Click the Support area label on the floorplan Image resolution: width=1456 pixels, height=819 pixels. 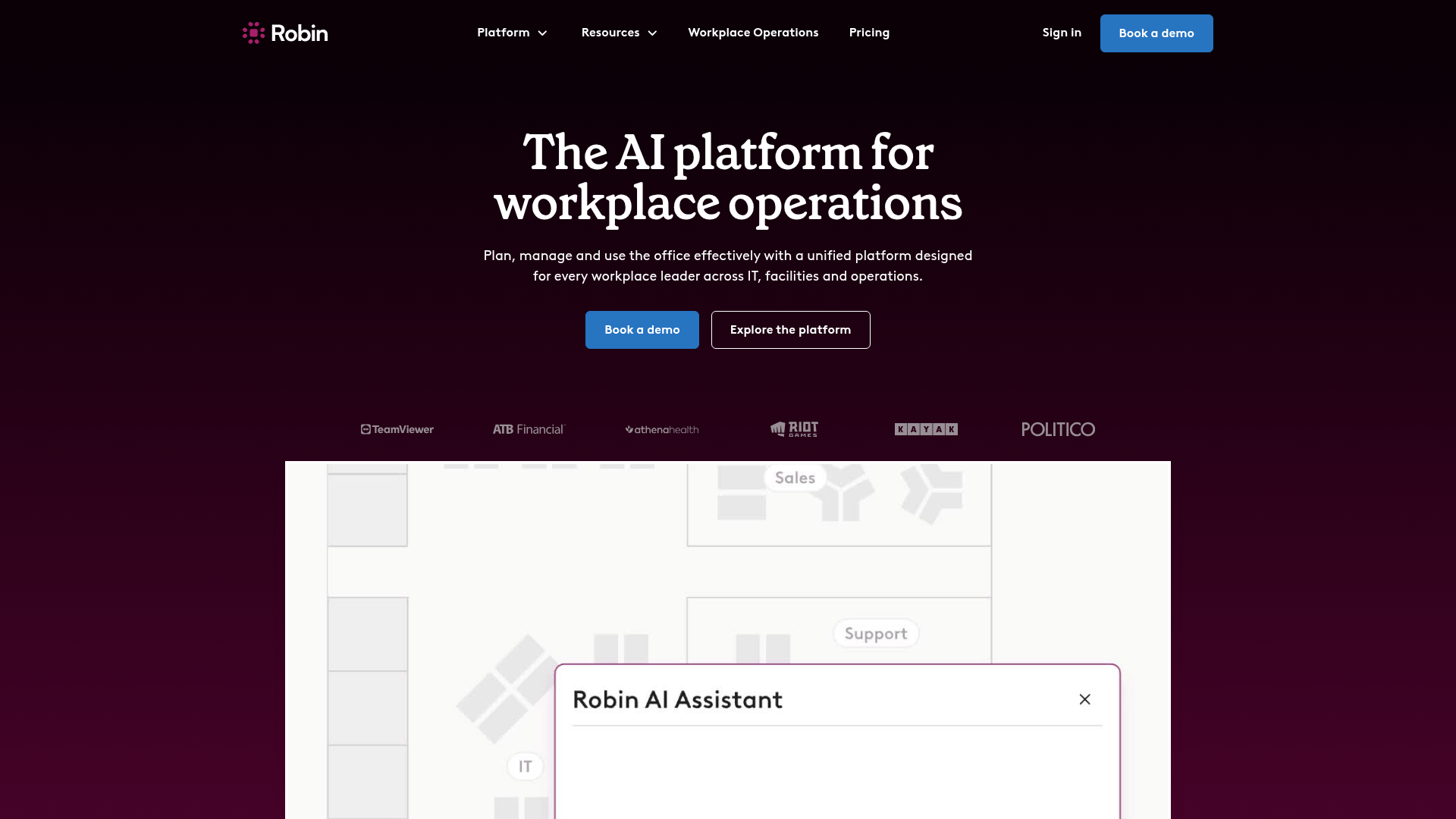tap(876, 633)
